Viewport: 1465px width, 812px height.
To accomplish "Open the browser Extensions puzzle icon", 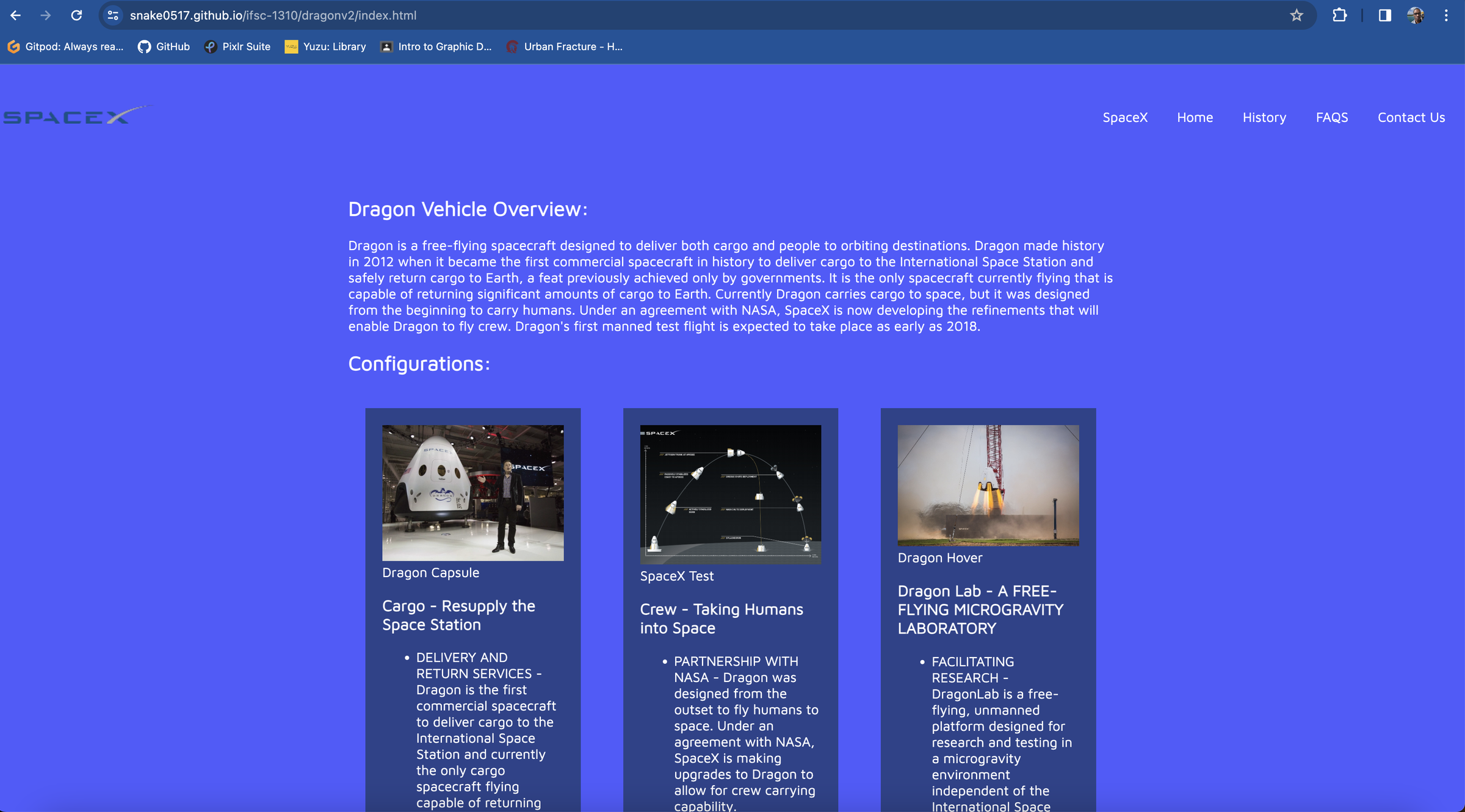I will (1339, 15).
